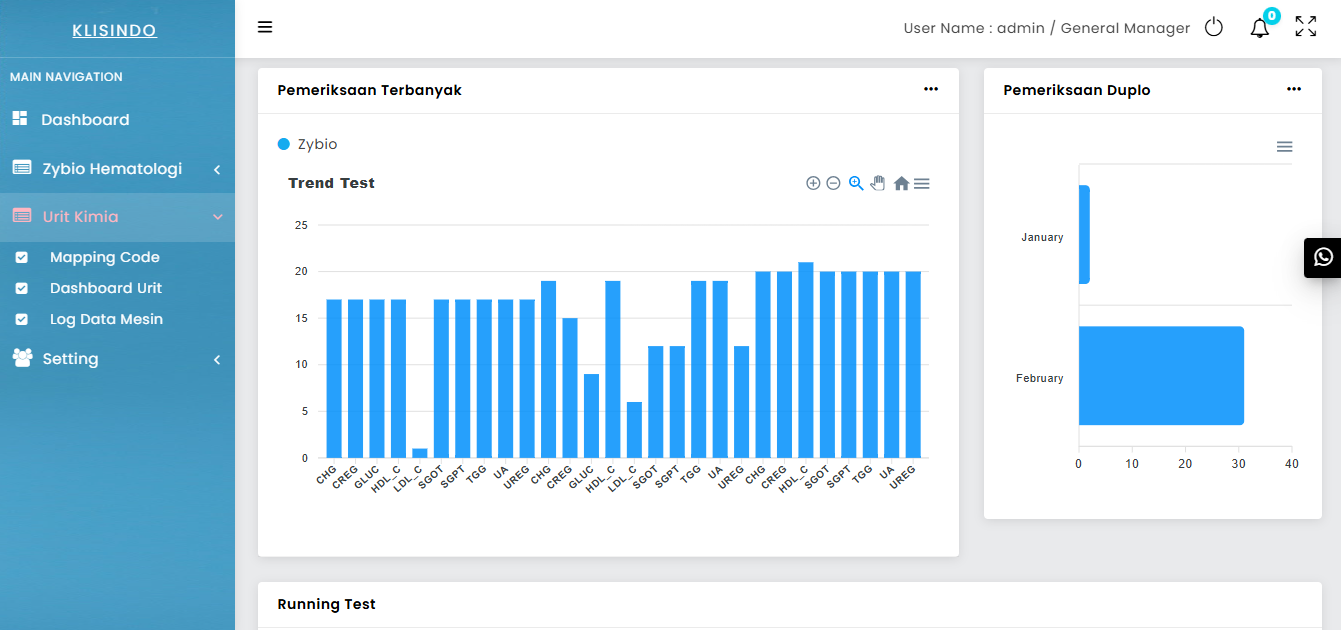Reset chart zoom with home icon
Viewport: 1341px width, 630px height.
[901, 183]
